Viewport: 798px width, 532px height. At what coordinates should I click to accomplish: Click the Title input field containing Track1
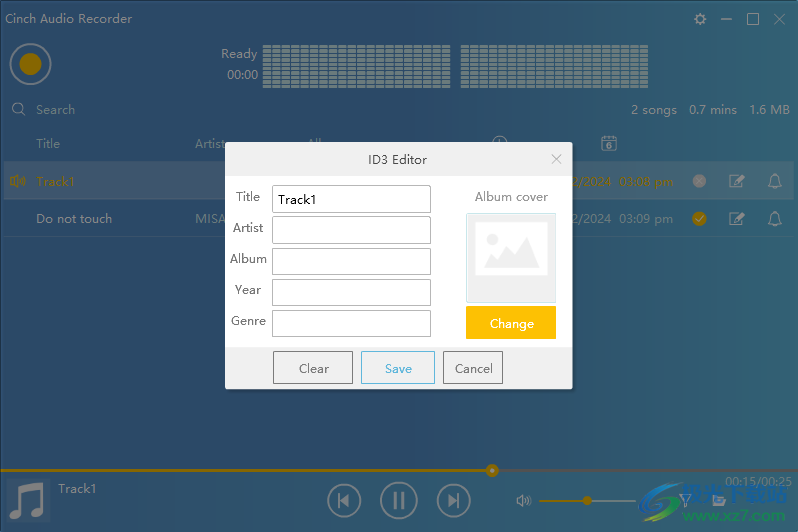coord(351,199)
